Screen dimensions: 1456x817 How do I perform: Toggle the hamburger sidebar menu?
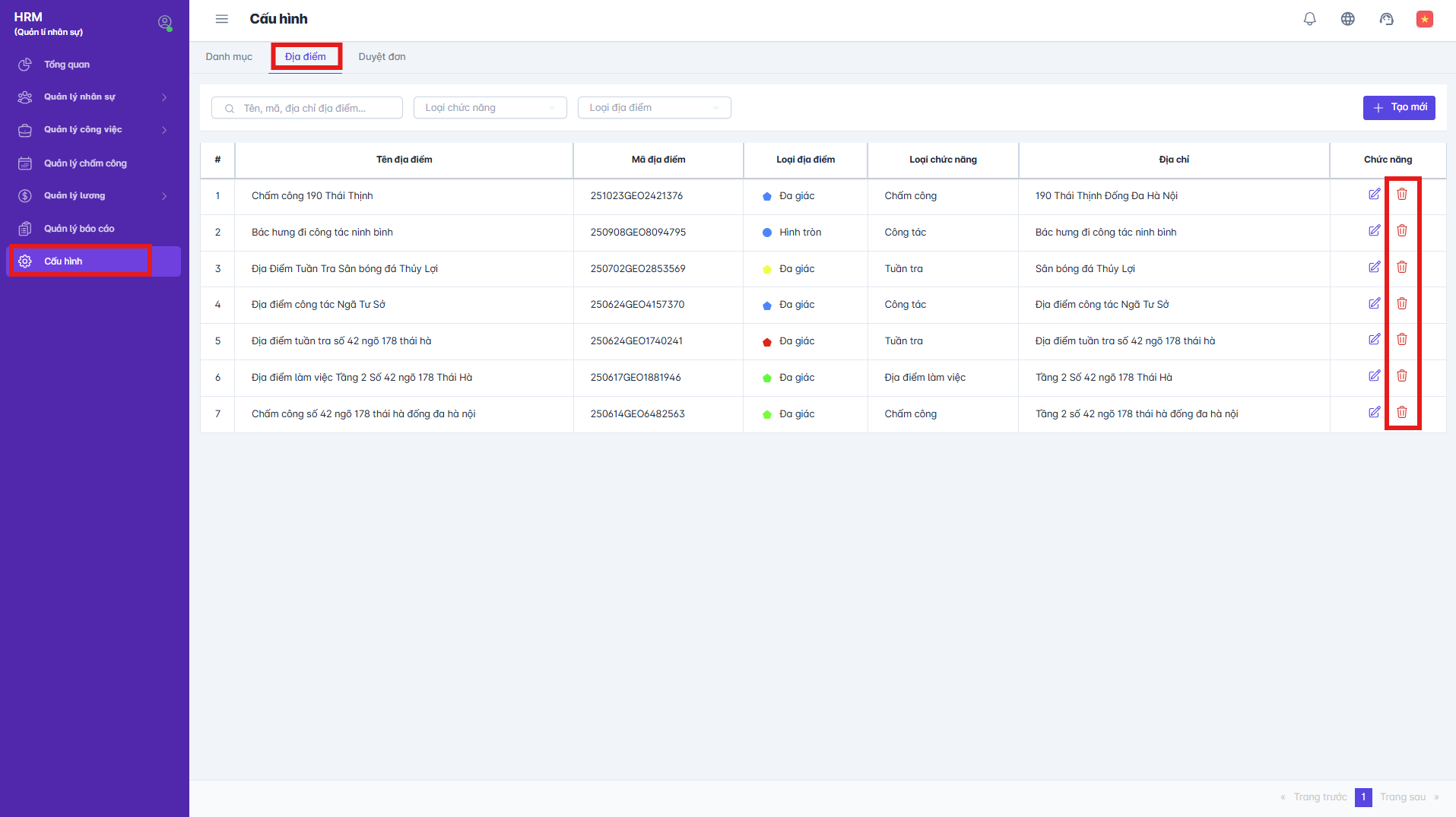[x=221, y=19]
